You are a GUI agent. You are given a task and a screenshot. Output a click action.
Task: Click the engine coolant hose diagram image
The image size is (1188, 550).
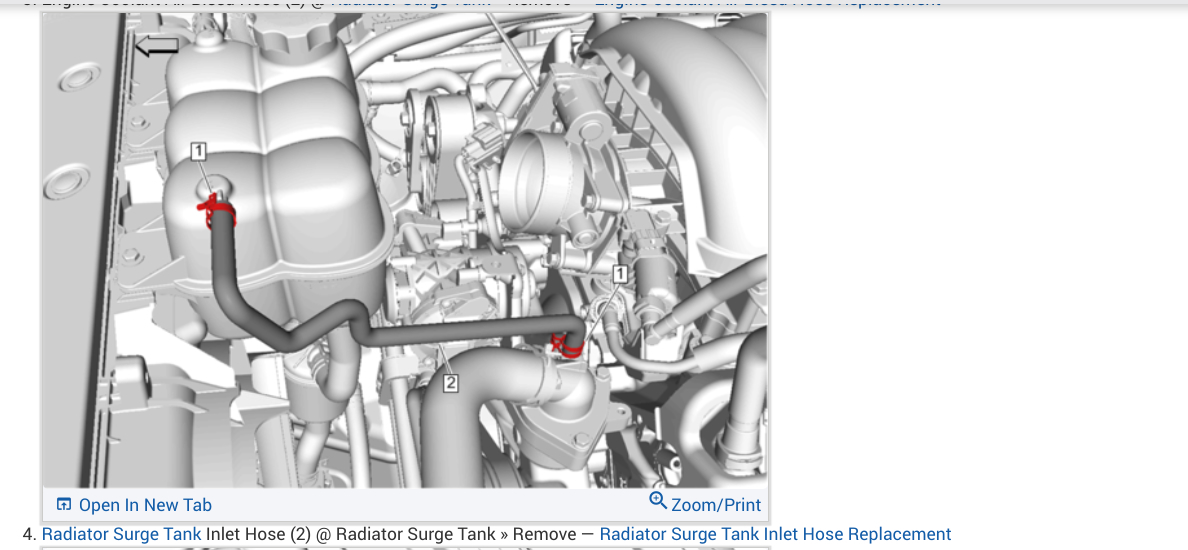(405, 250)
